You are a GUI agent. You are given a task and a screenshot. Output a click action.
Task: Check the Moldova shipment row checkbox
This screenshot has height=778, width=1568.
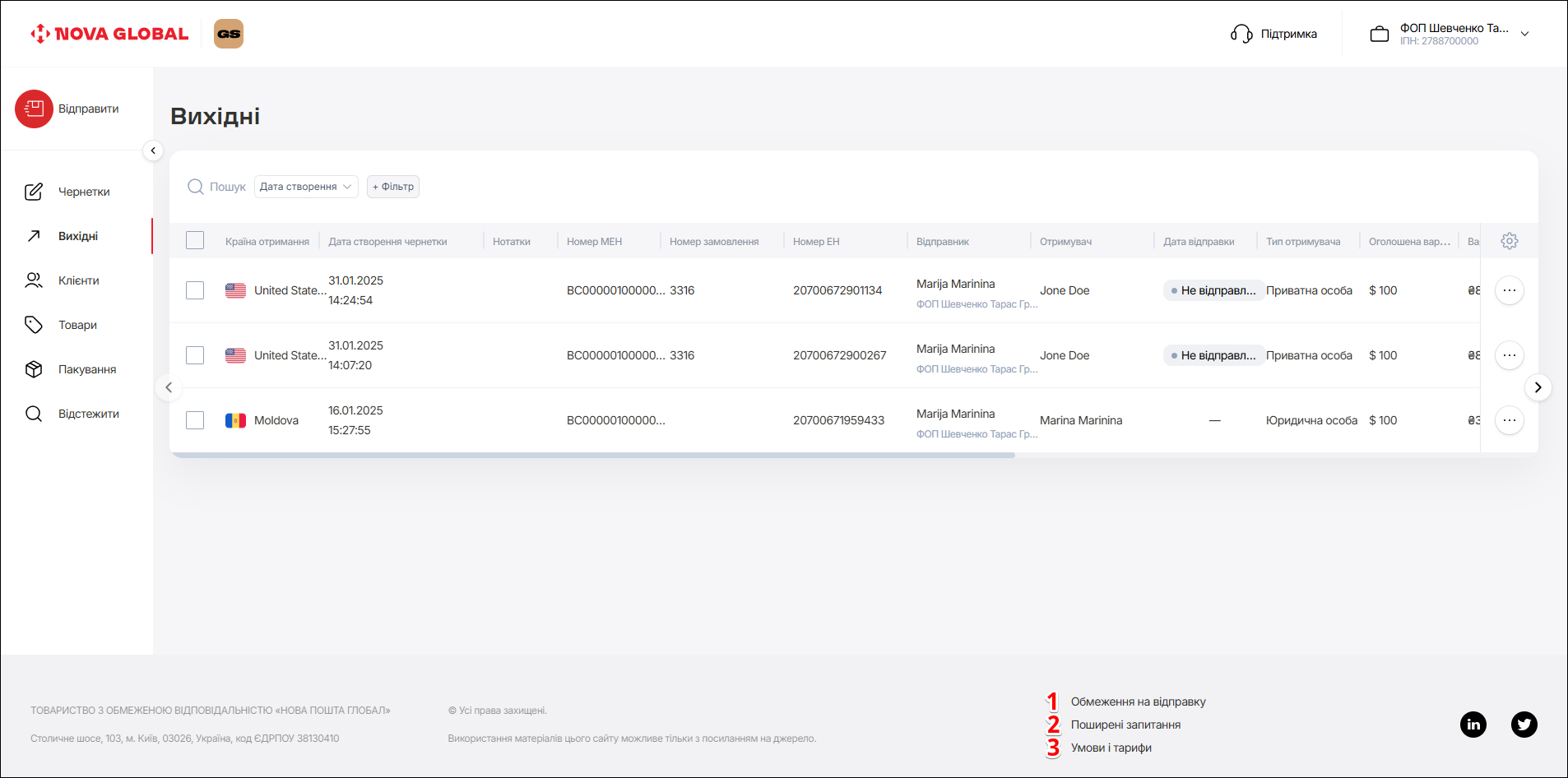pyautogui.click(x=195, y=420)
